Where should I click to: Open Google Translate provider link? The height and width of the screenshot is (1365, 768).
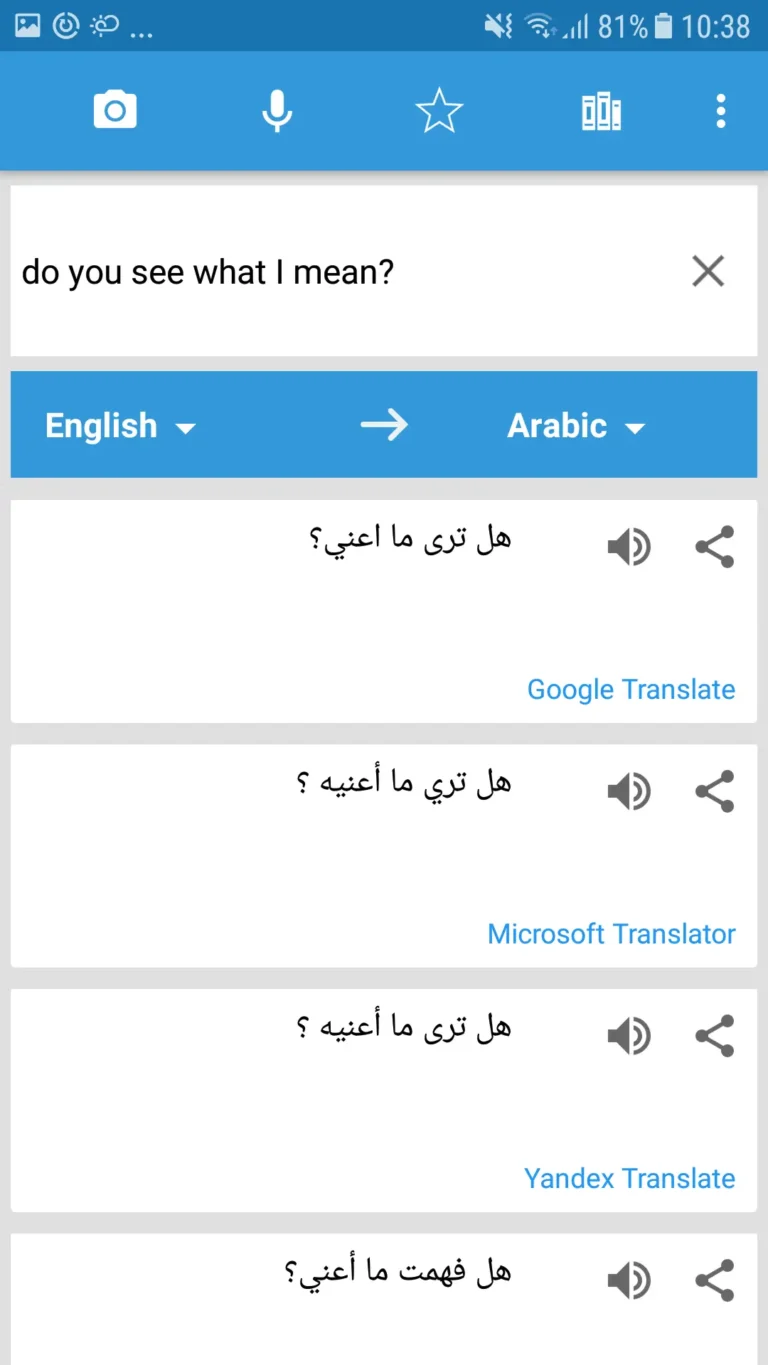[x=631, y=688]
